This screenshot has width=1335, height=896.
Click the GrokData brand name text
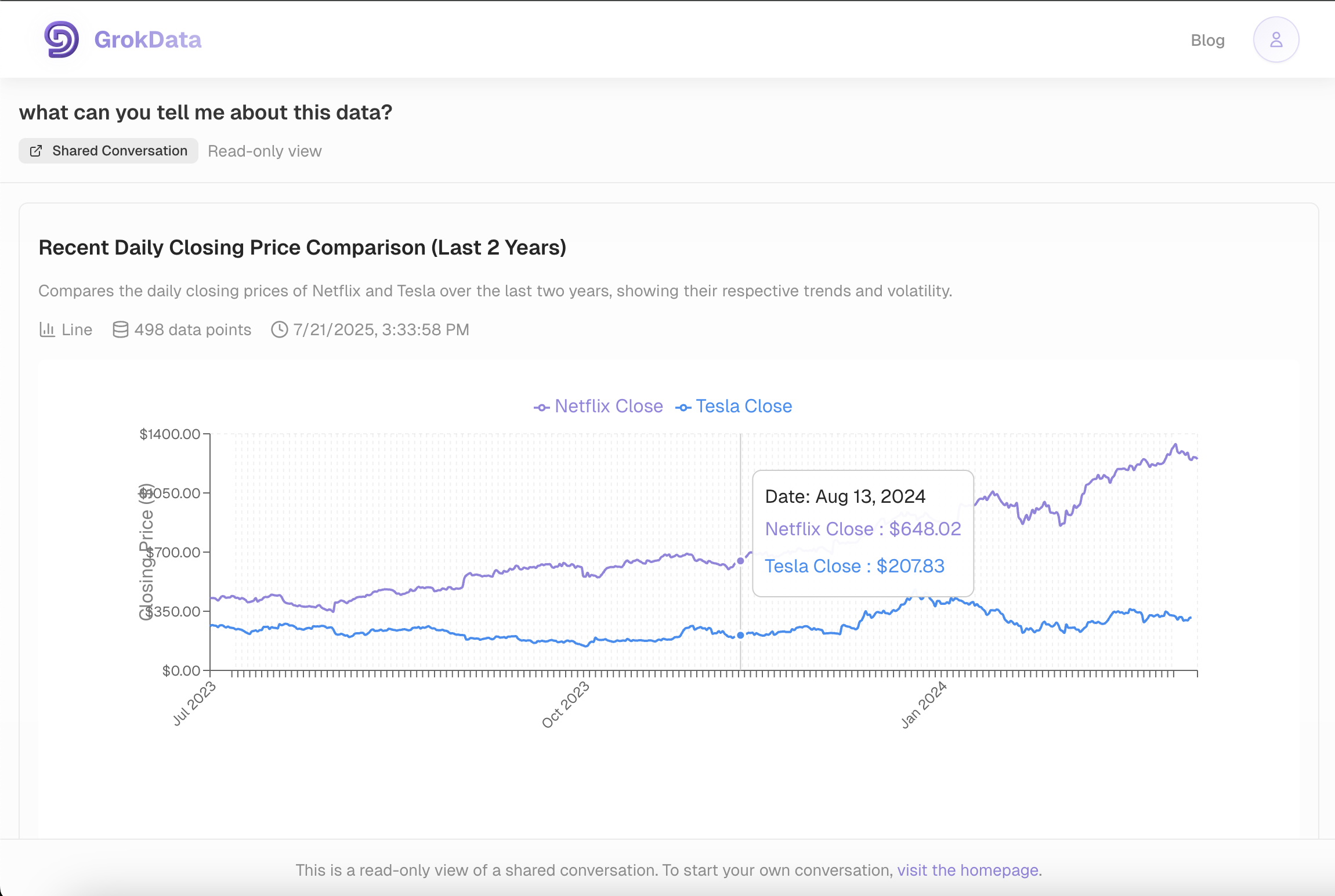coord(148,39)
